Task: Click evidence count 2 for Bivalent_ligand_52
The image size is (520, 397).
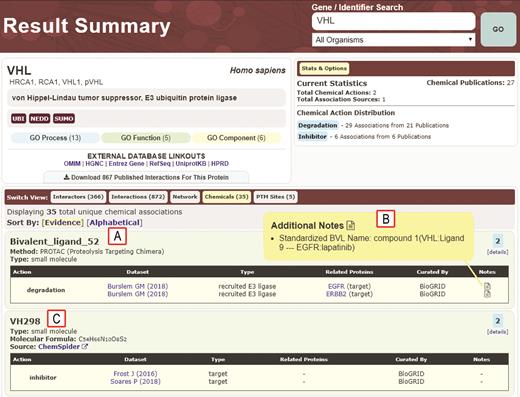Action: 497,241
